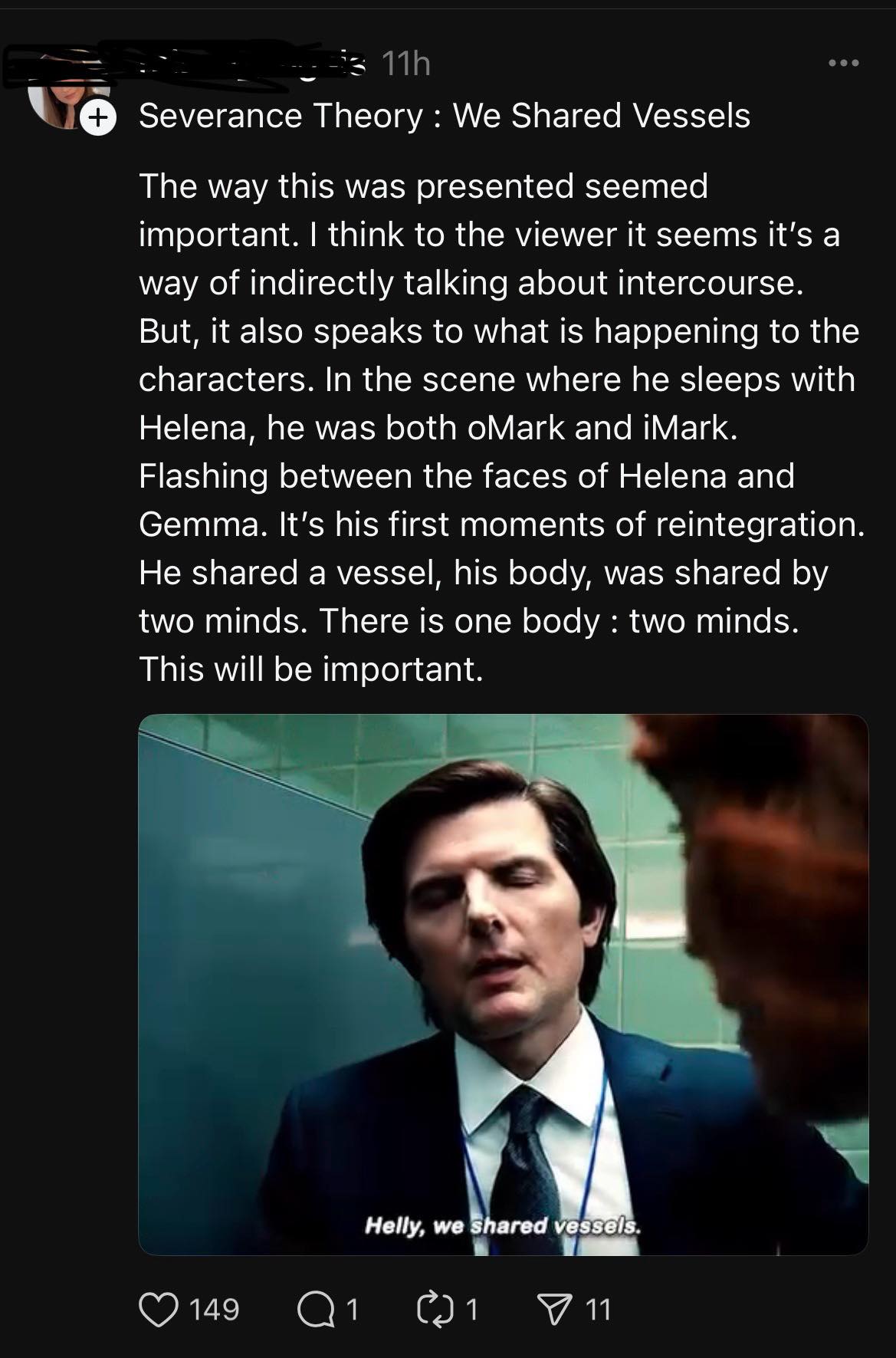
Task: View the reply count beside the bubble
Action: [x=352, y=1309]
